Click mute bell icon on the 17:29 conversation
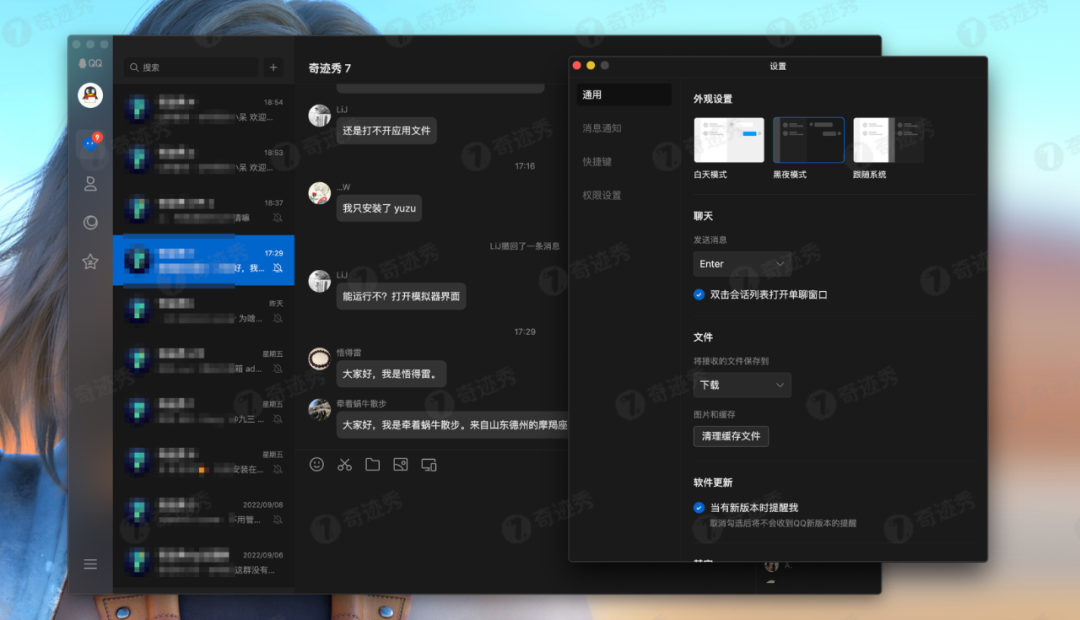 point(278,268)
